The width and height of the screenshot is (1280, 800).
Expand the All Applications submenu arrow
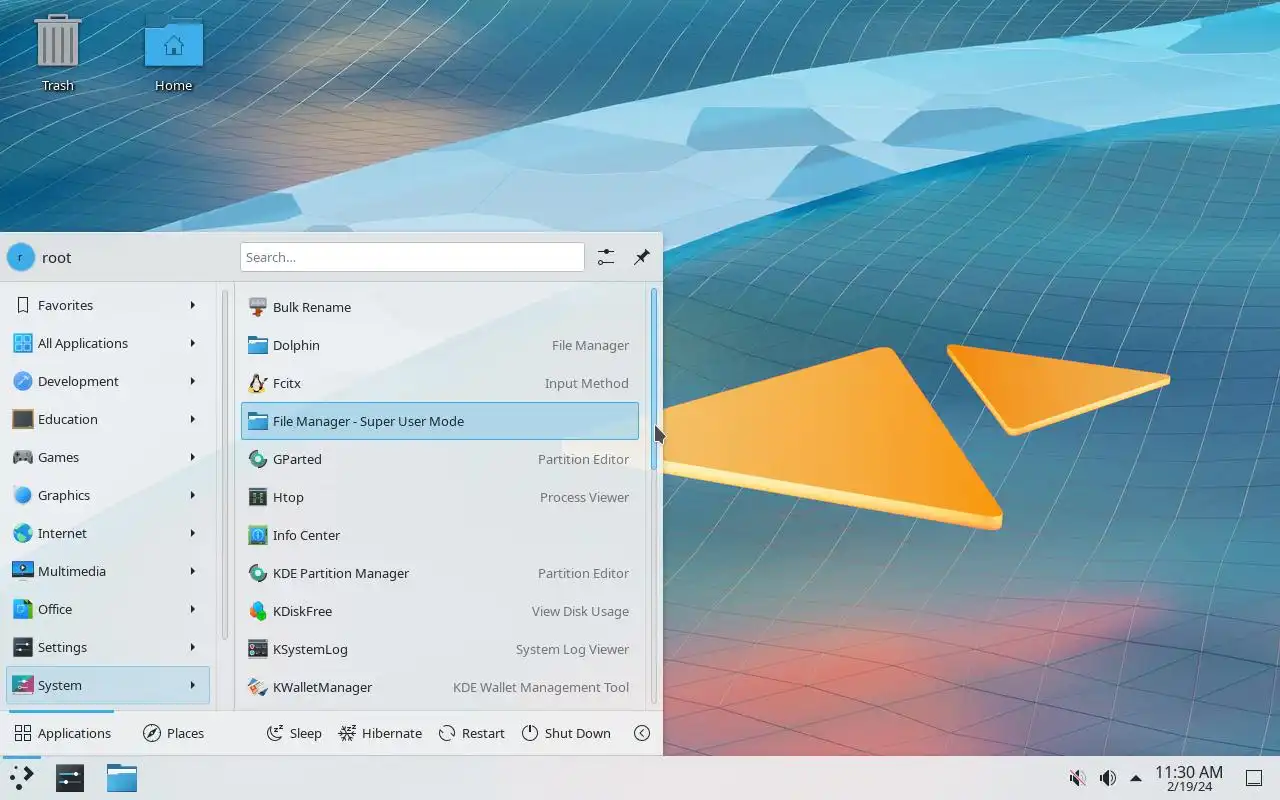pos(192,343)
